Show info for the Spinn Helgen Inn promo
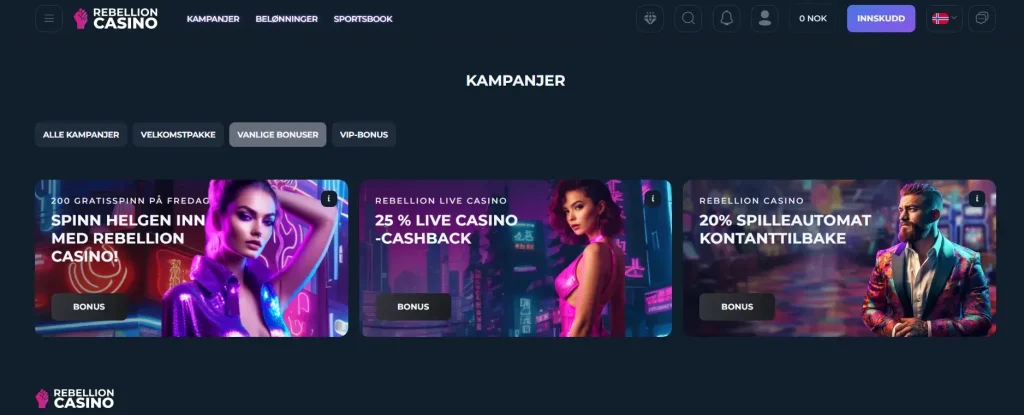1024x415 pixels. tap(329, 199)
